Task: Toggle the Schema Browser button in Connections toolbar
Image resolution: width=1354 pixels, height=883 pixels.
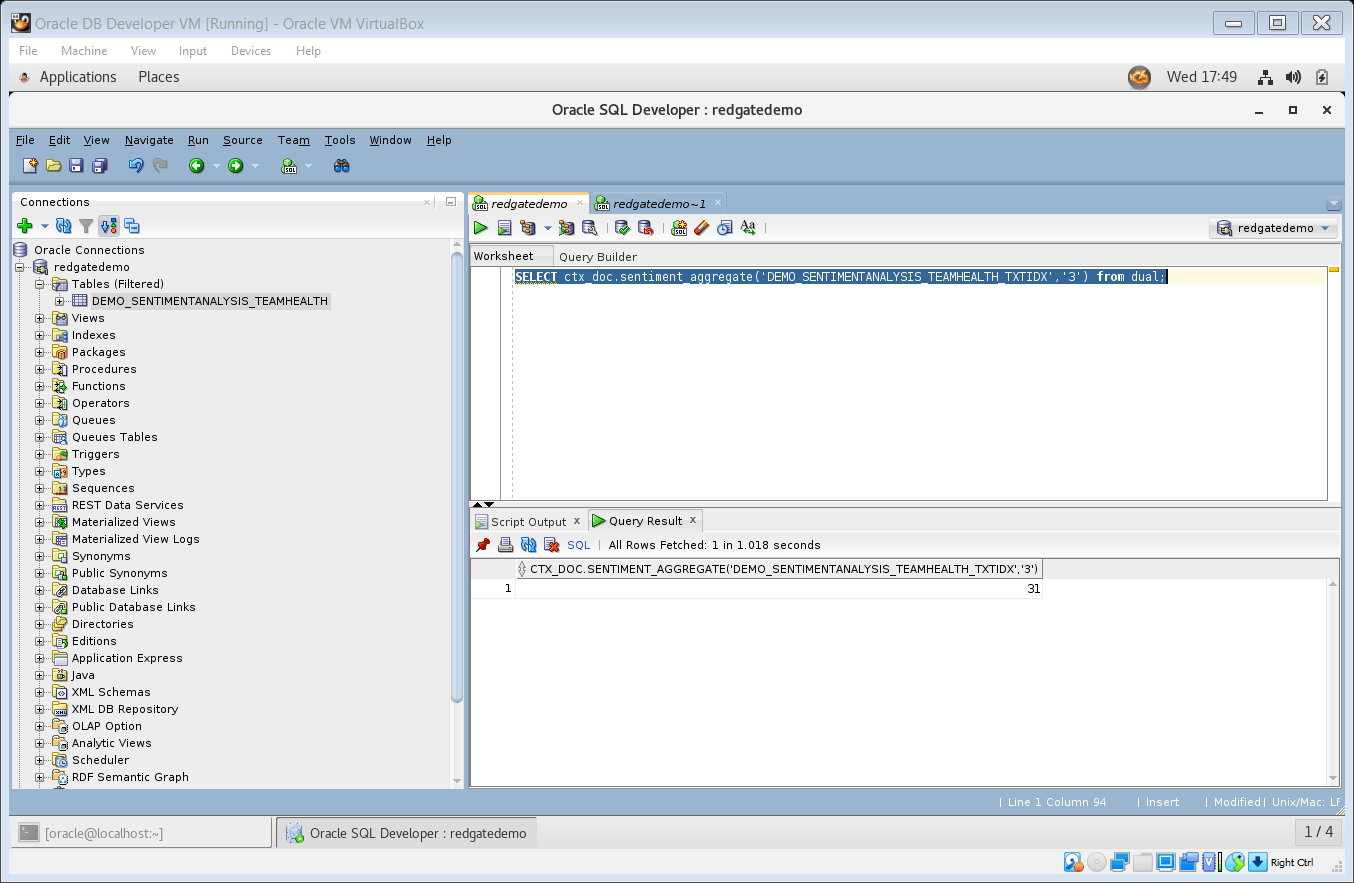Action: (109, 227)
